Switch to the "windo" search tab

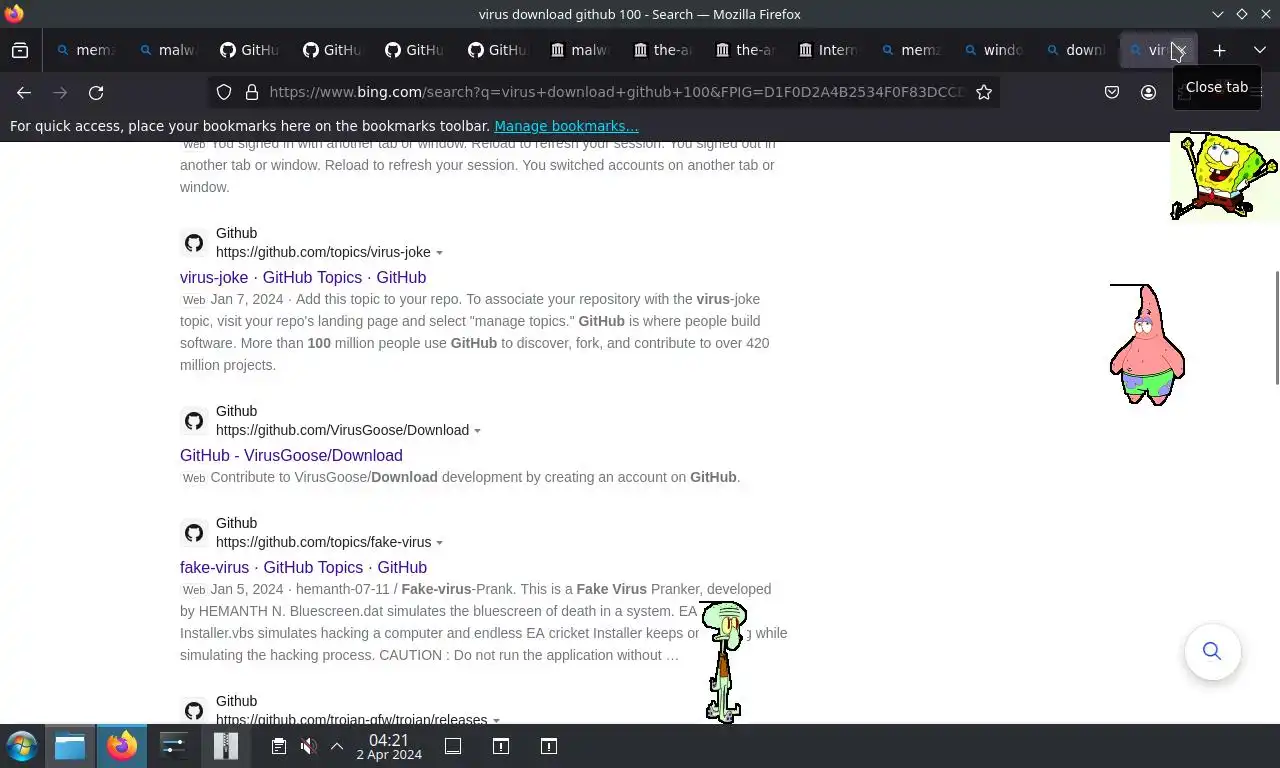point(993,50)
